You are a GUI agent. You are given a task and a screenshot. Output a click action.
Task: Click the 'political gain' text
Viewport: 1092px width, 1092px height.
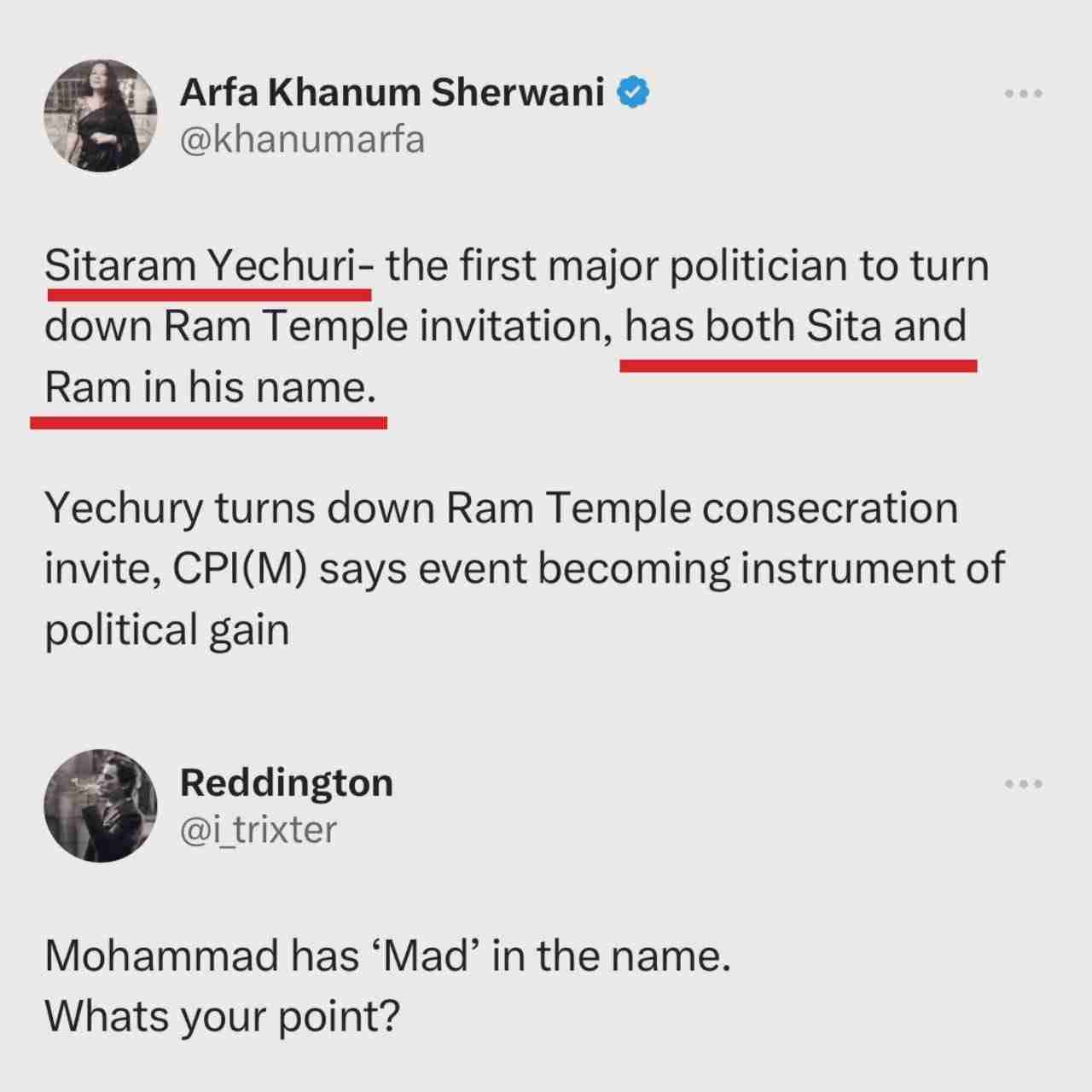[166, 630]
